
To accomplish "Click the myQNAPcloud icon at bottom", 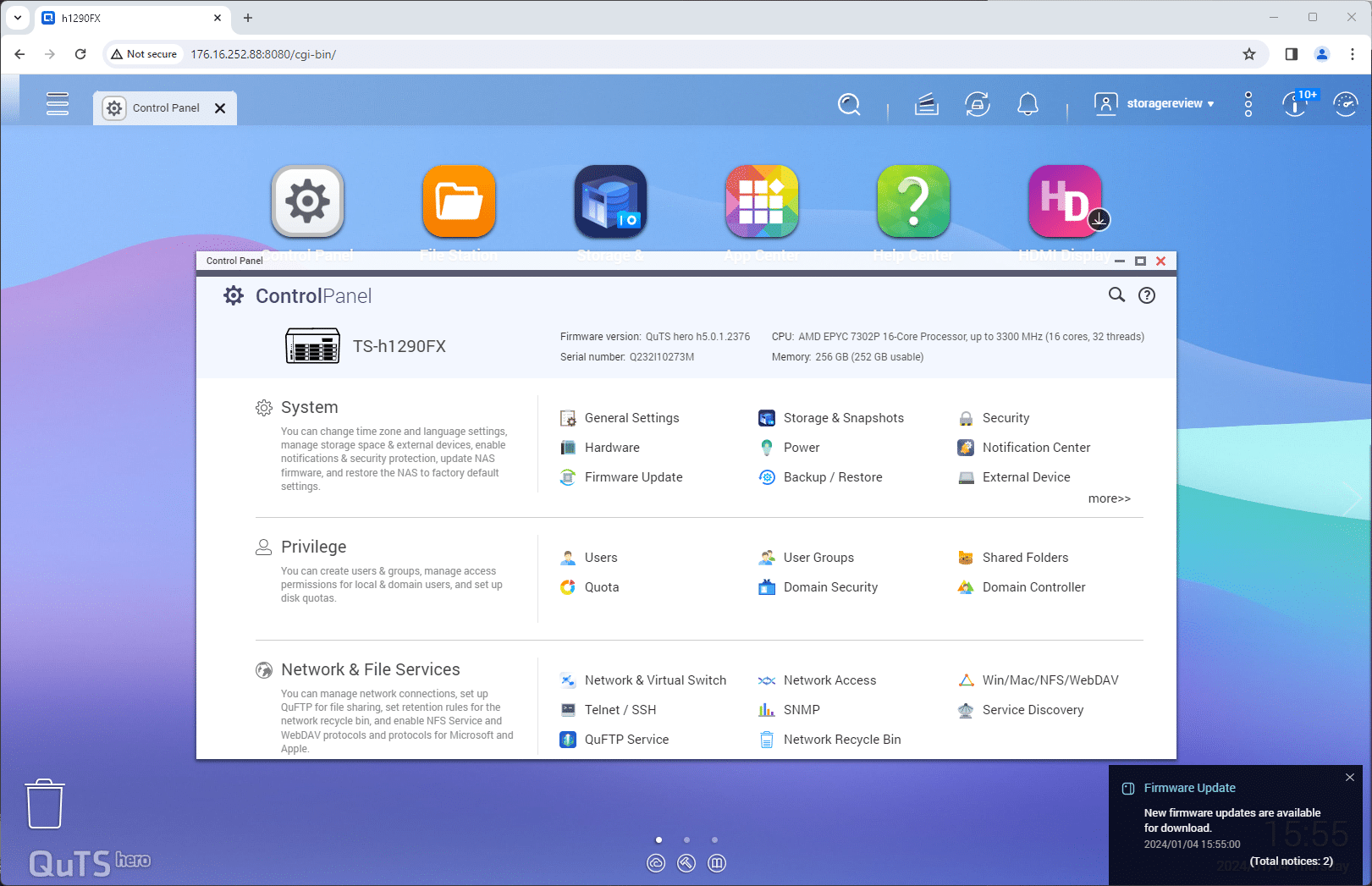I will tap(656, 863).
